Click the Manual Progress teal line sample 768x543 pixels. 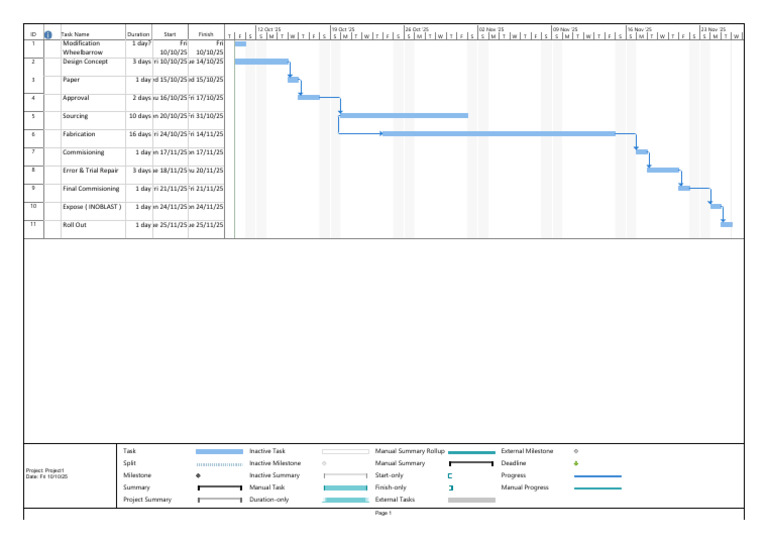tap(598, 488)
